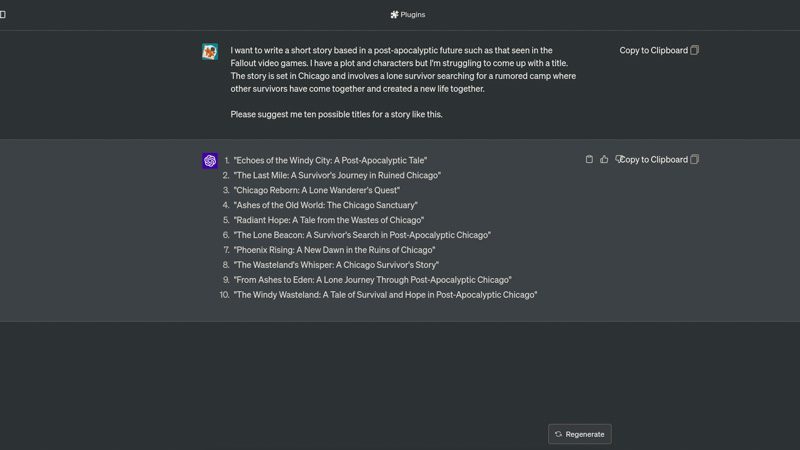This screenshot has width=800, height=450.
Task: Click the circular arrow icon inside Regenerate
Action: point(558,434)
